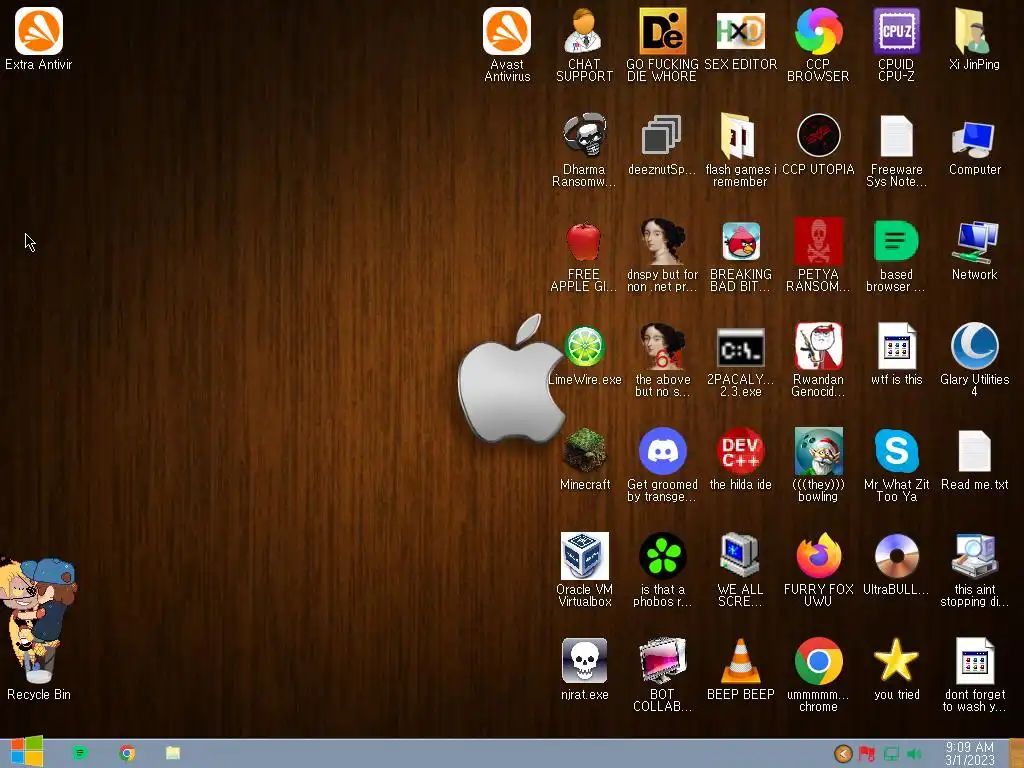Image resolution: width=1024 pixels, height=768 pixels.
Task: Open the yellow notes taskbar icon
Action: [x=172, y=753]
